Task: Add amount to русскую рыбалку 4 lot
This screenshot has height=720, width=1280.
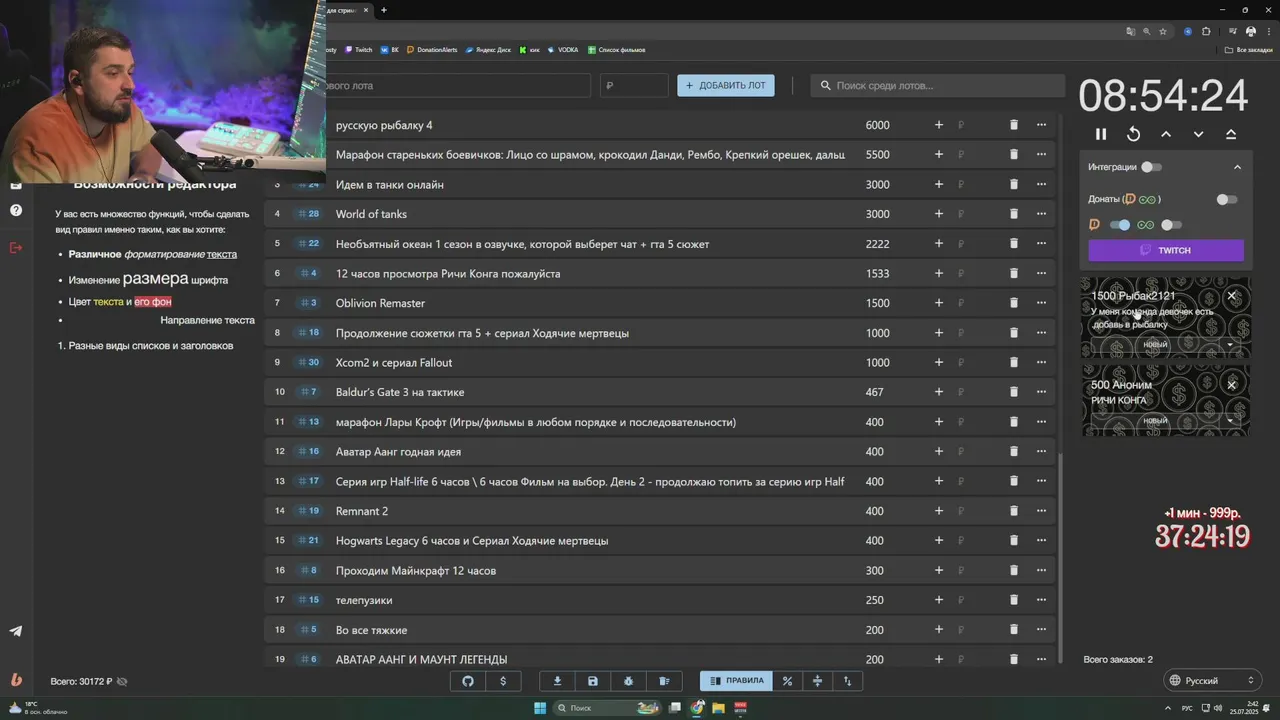Action: [x=938, y=125]
